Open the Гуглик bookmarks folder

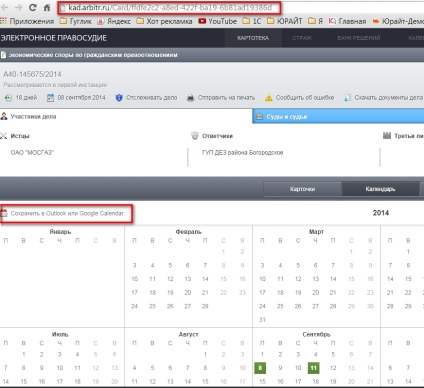coord(75,21)
